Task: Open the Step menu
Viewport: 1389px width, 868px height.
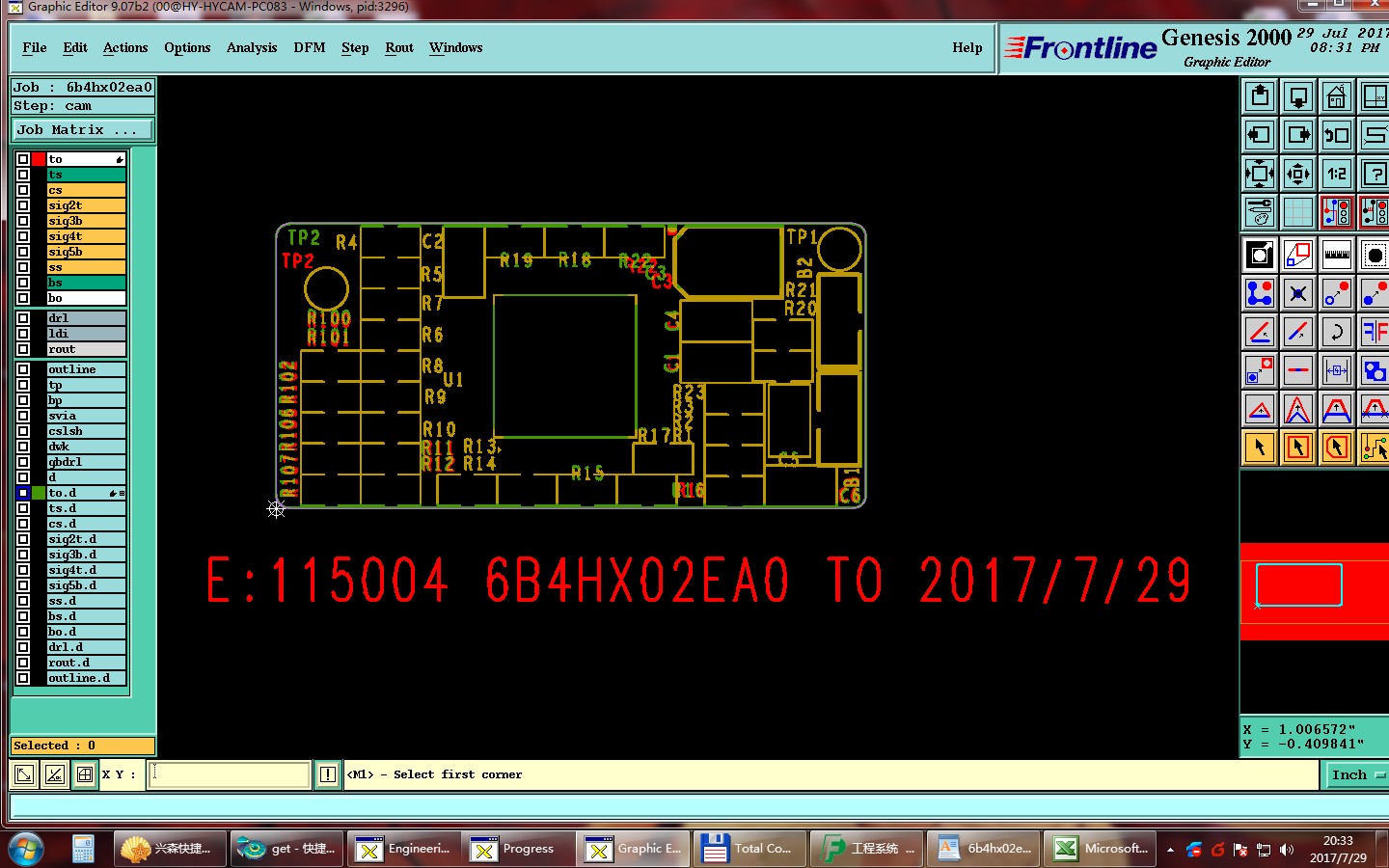Action: click(355, 47)
